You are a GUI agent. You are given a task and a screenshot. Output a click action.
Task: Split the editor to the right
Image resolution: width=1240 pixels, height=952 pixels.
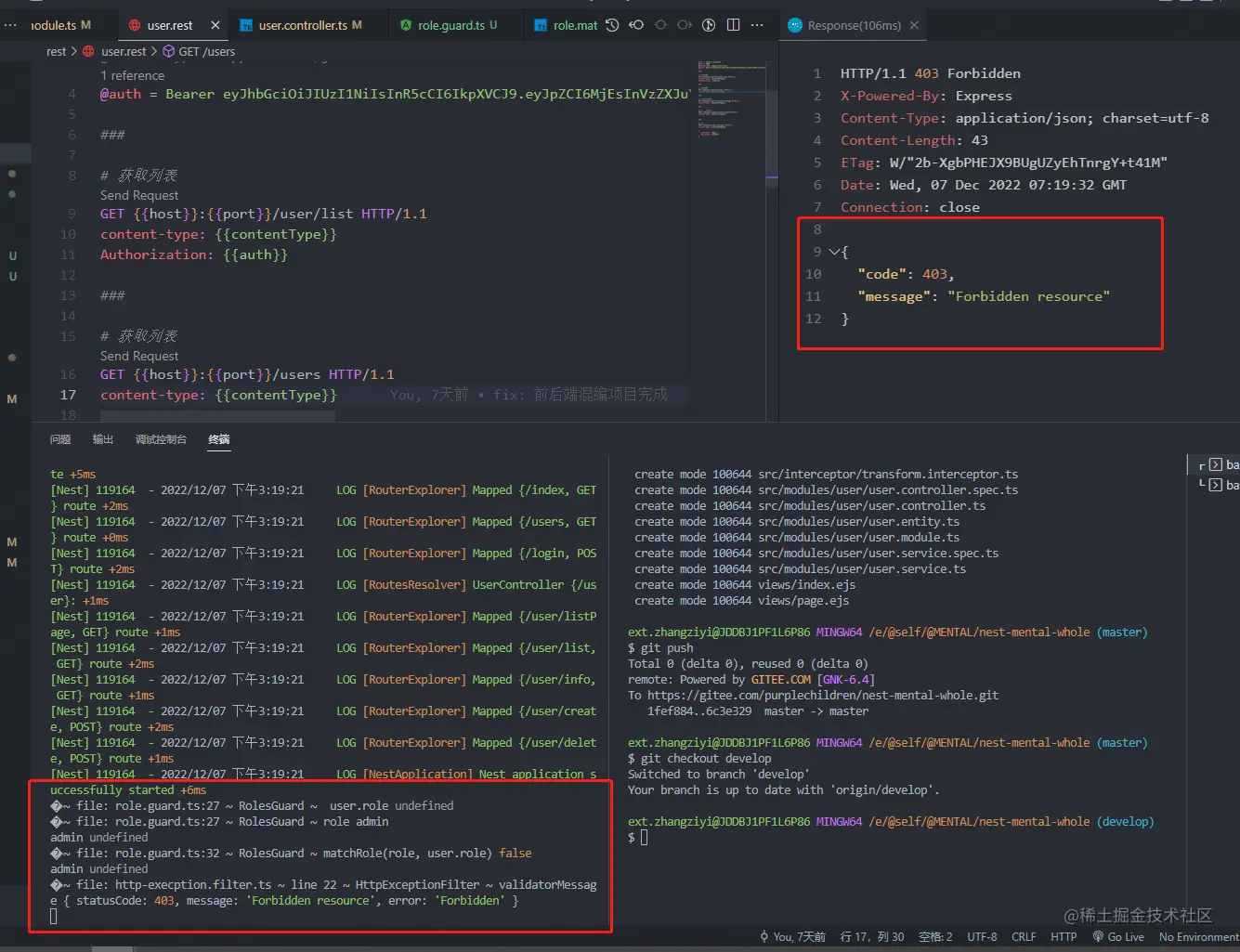click(733, 25)
